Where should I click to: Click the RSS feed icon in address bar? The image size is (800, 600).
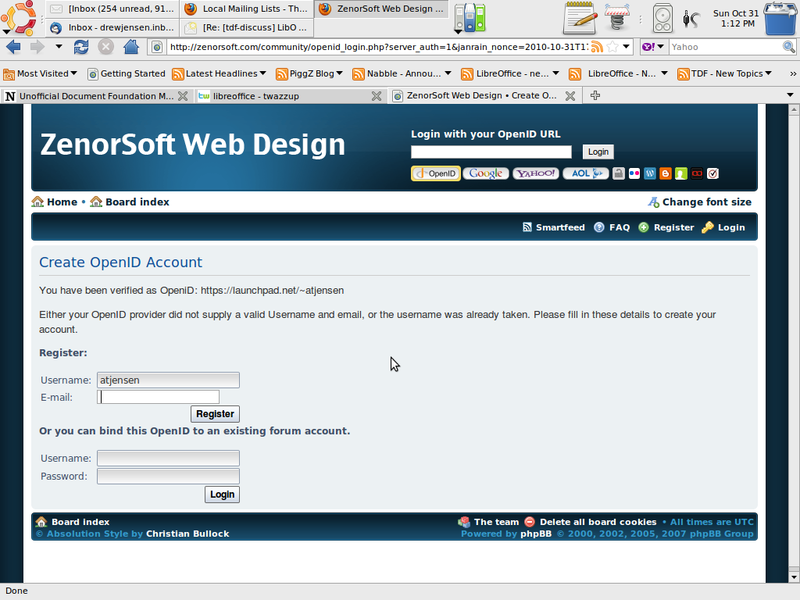597,47
